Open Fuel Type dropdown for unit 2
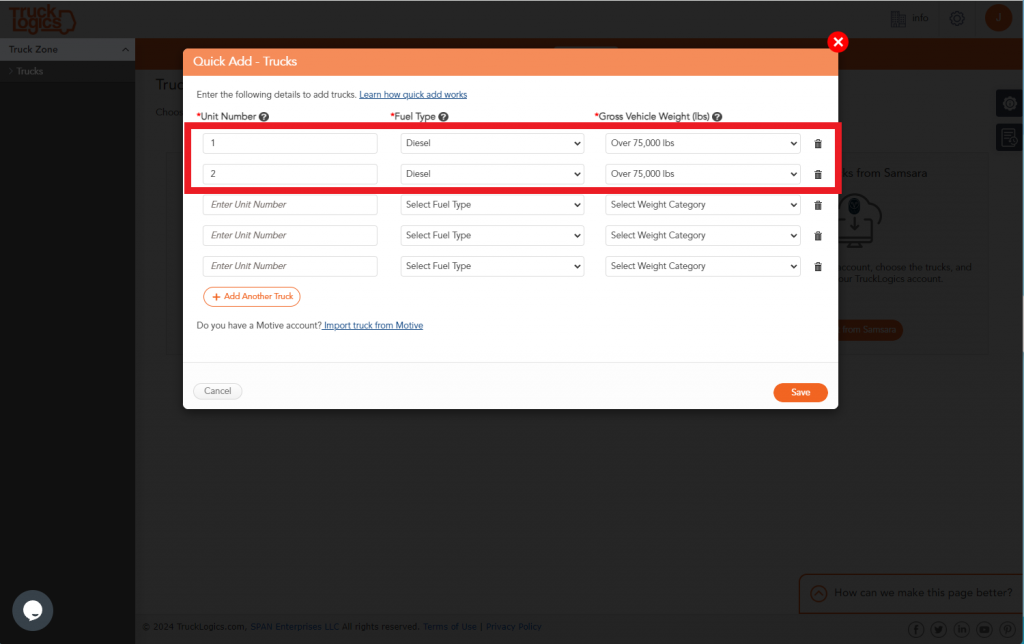This screenshot has width=1024, height=644. coord(492,174)
